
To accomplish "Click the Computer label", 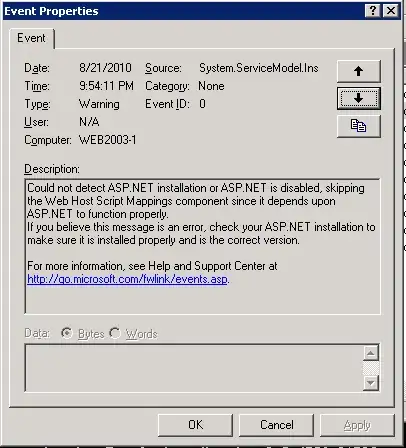I will 48,140.
